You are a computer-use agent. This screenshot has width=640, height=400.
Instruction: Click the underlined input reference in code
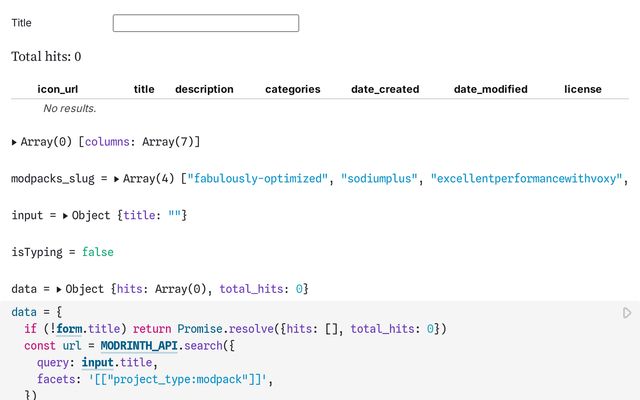click(98, 362)
